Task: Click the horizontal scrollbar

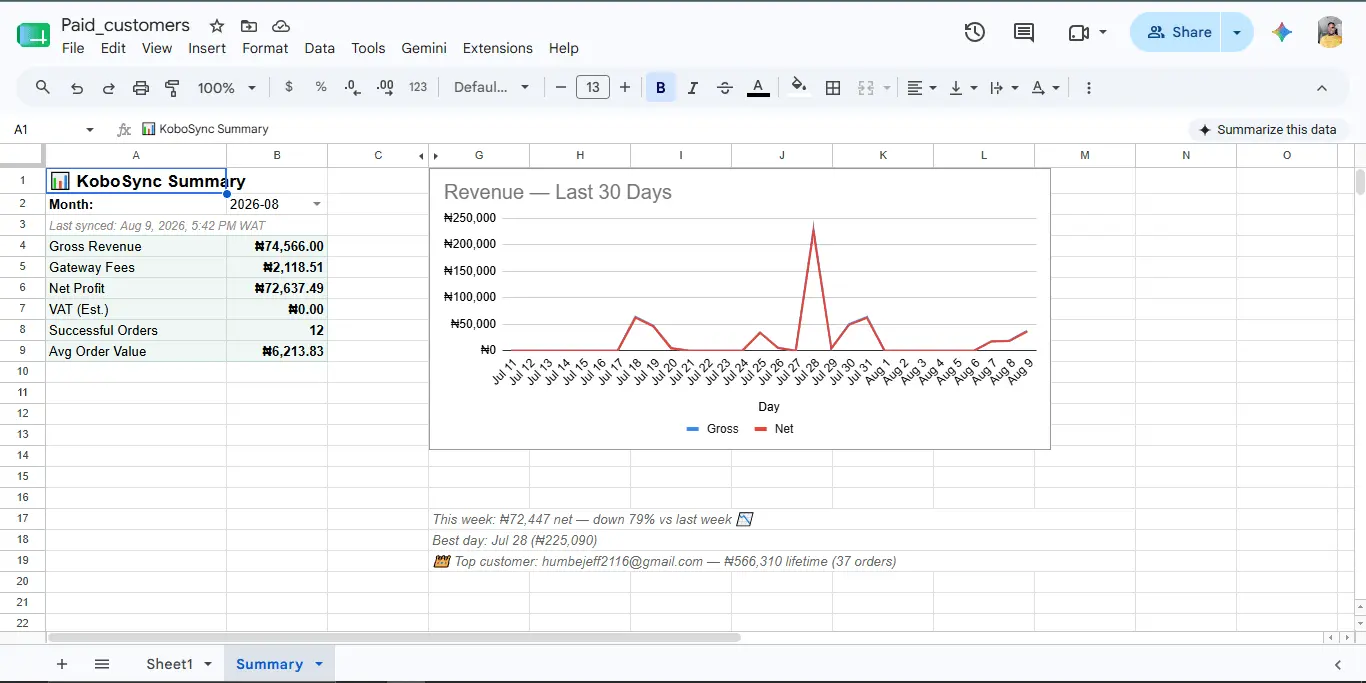Action: point(394,637)
